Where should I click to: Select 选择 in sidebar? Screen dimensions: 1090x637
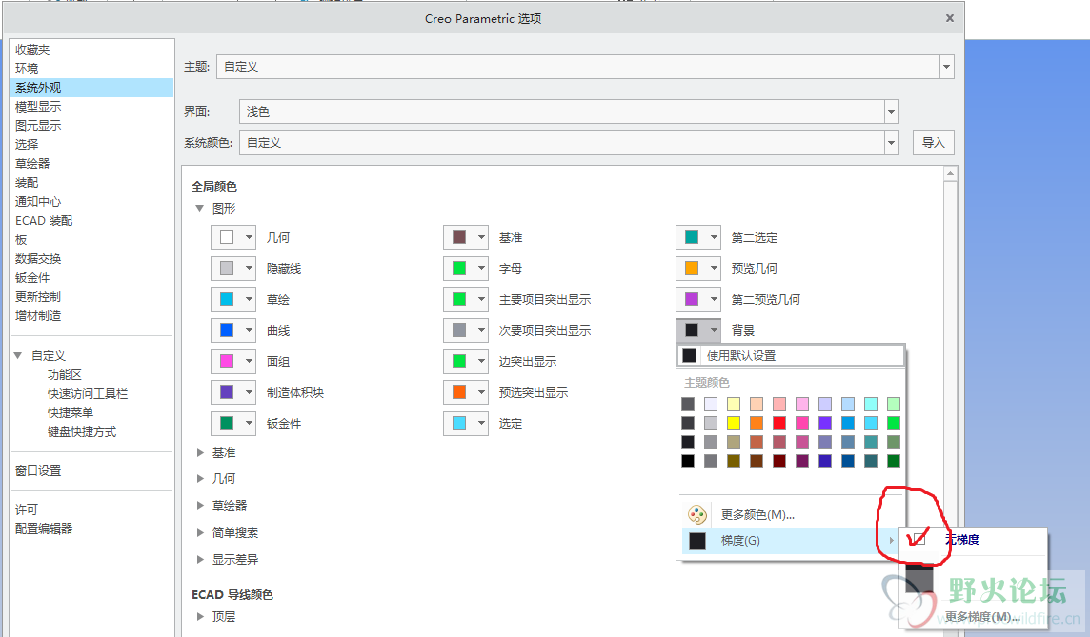tap(26, 145)
